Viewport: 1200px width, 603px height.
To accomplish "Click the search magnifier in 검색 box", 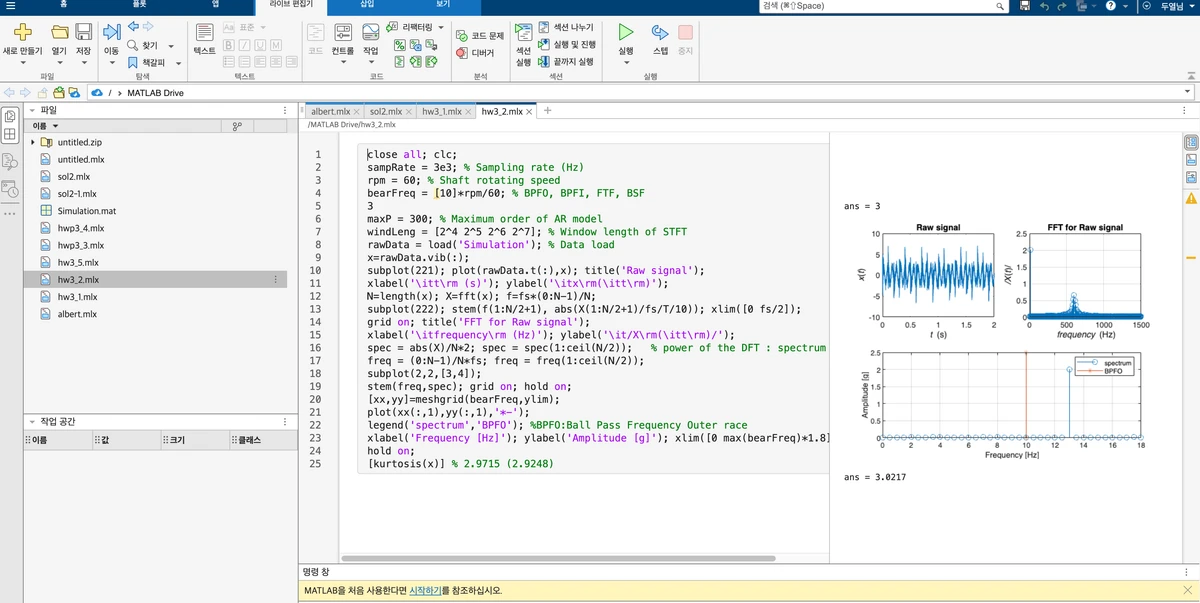I will point(1000,6).
